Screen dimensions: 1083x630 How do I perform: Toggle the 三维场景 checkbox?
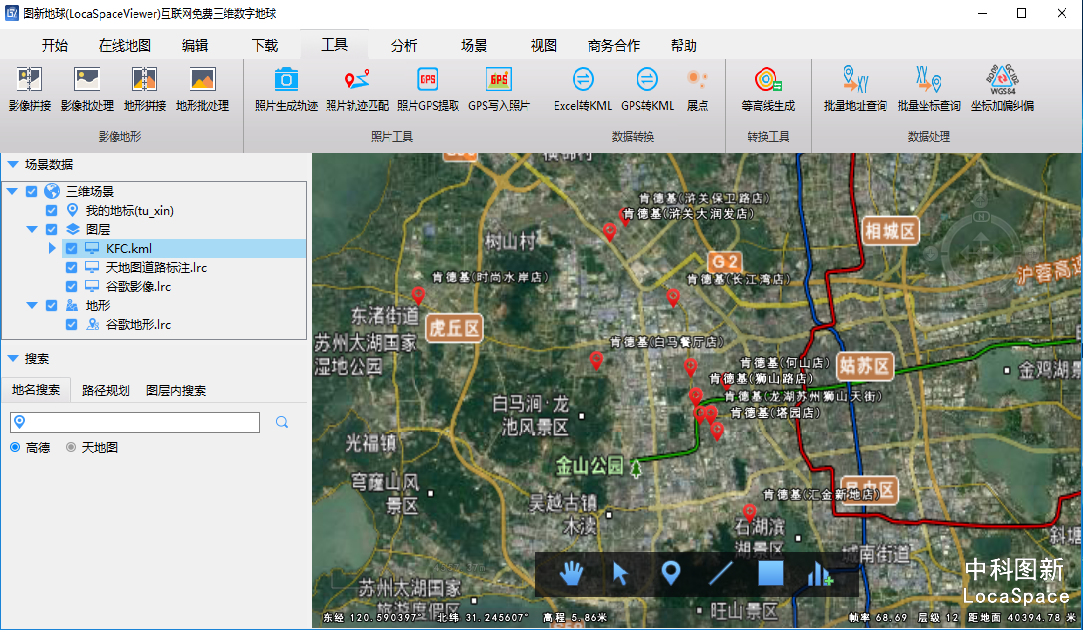pos(32,191)
